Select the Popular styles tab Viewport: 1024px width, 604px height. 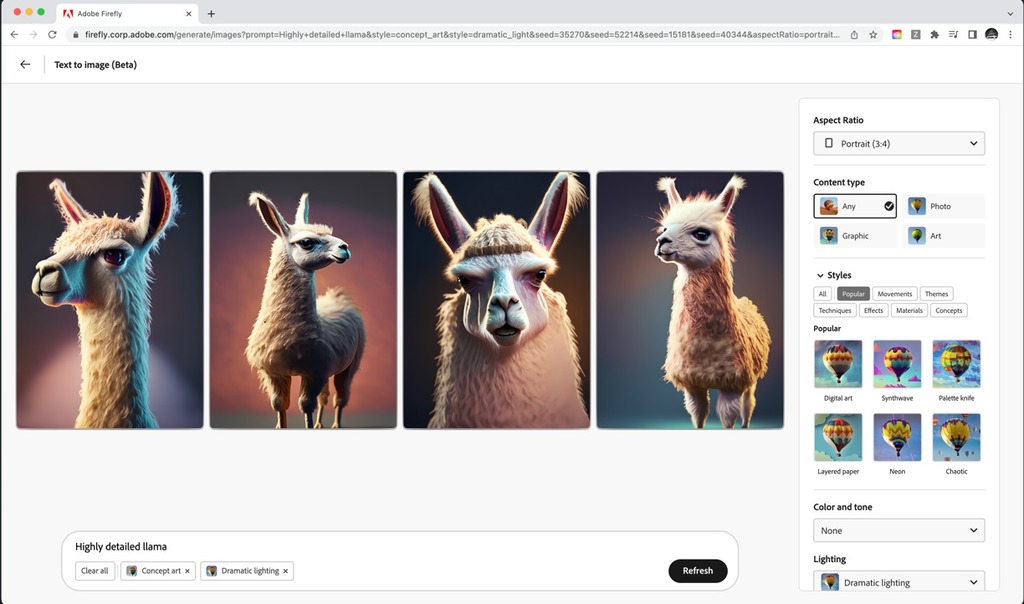coord(853,294)
